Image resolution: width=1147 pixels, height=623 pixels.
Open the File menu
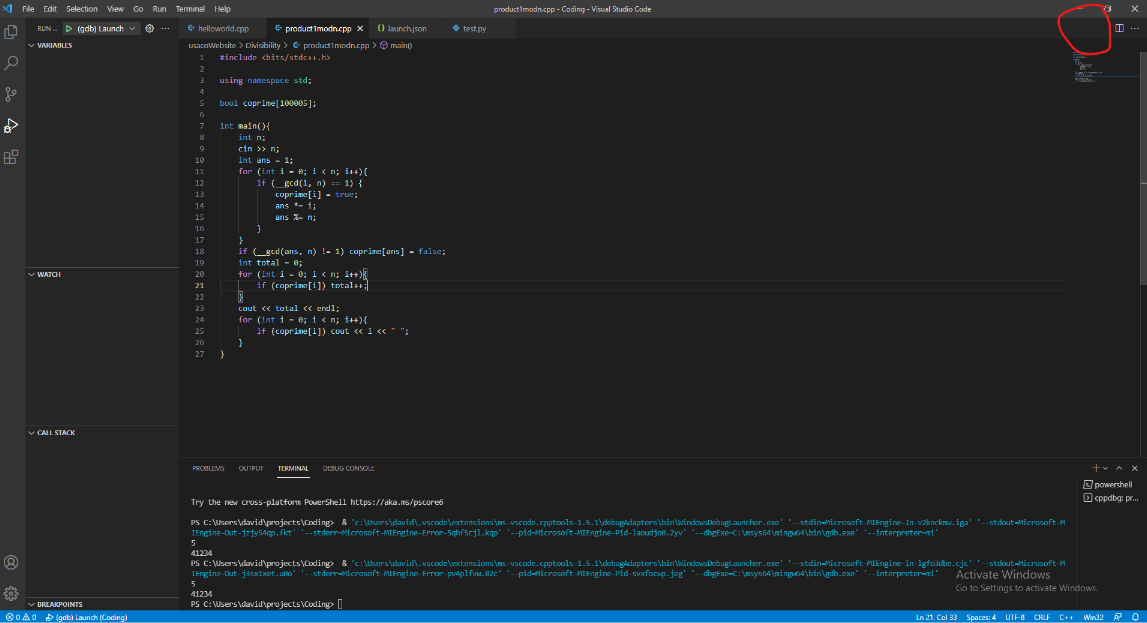[x=28, y=9]
